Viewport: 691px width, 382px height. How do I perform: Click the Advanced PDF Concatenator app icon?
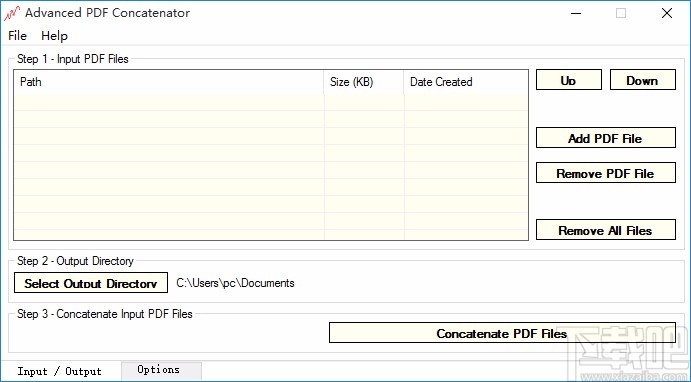click(x=12, y=13)
